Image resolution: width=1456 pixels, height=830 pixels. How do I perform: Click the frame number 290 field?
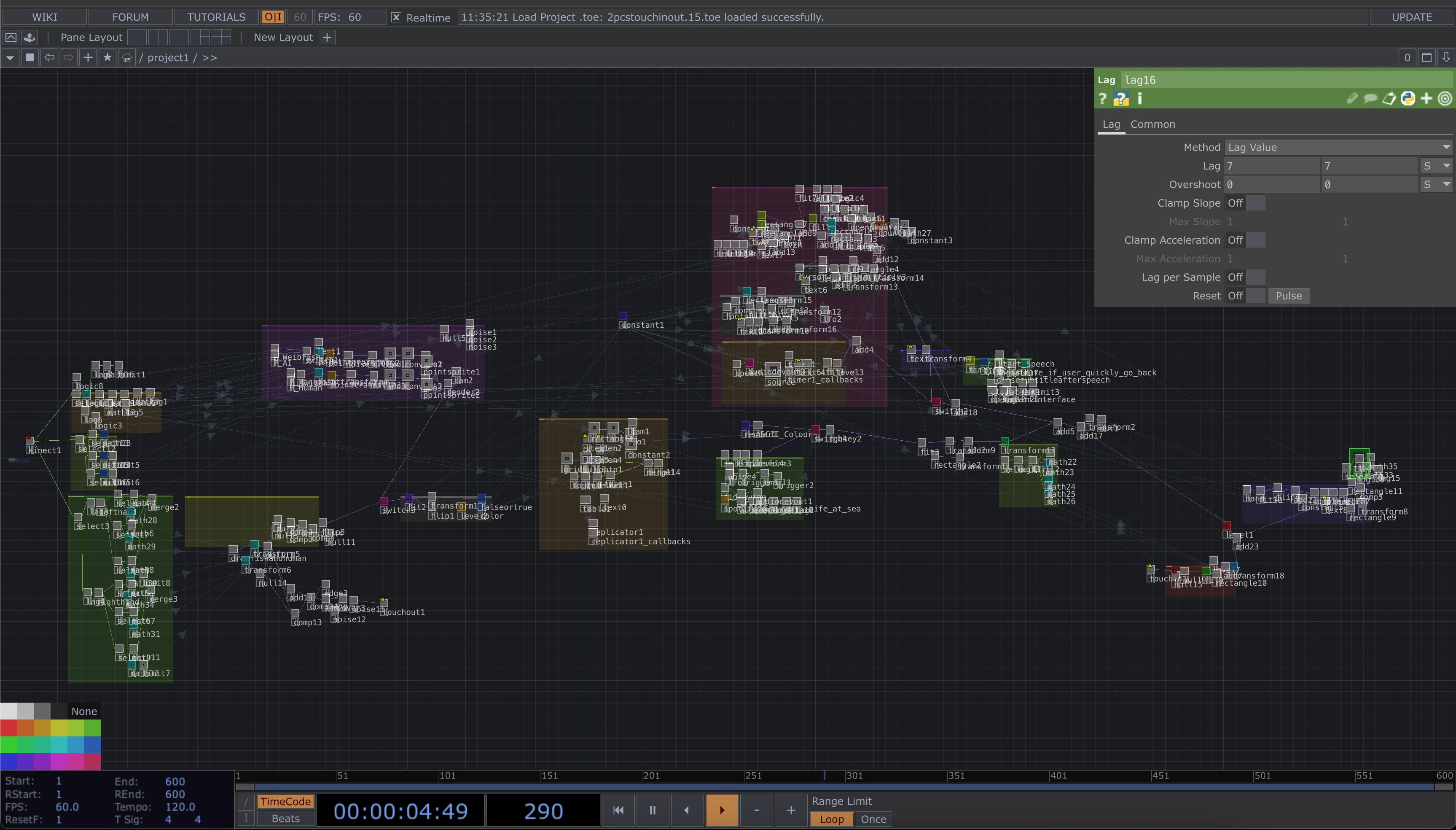[543, 811]
